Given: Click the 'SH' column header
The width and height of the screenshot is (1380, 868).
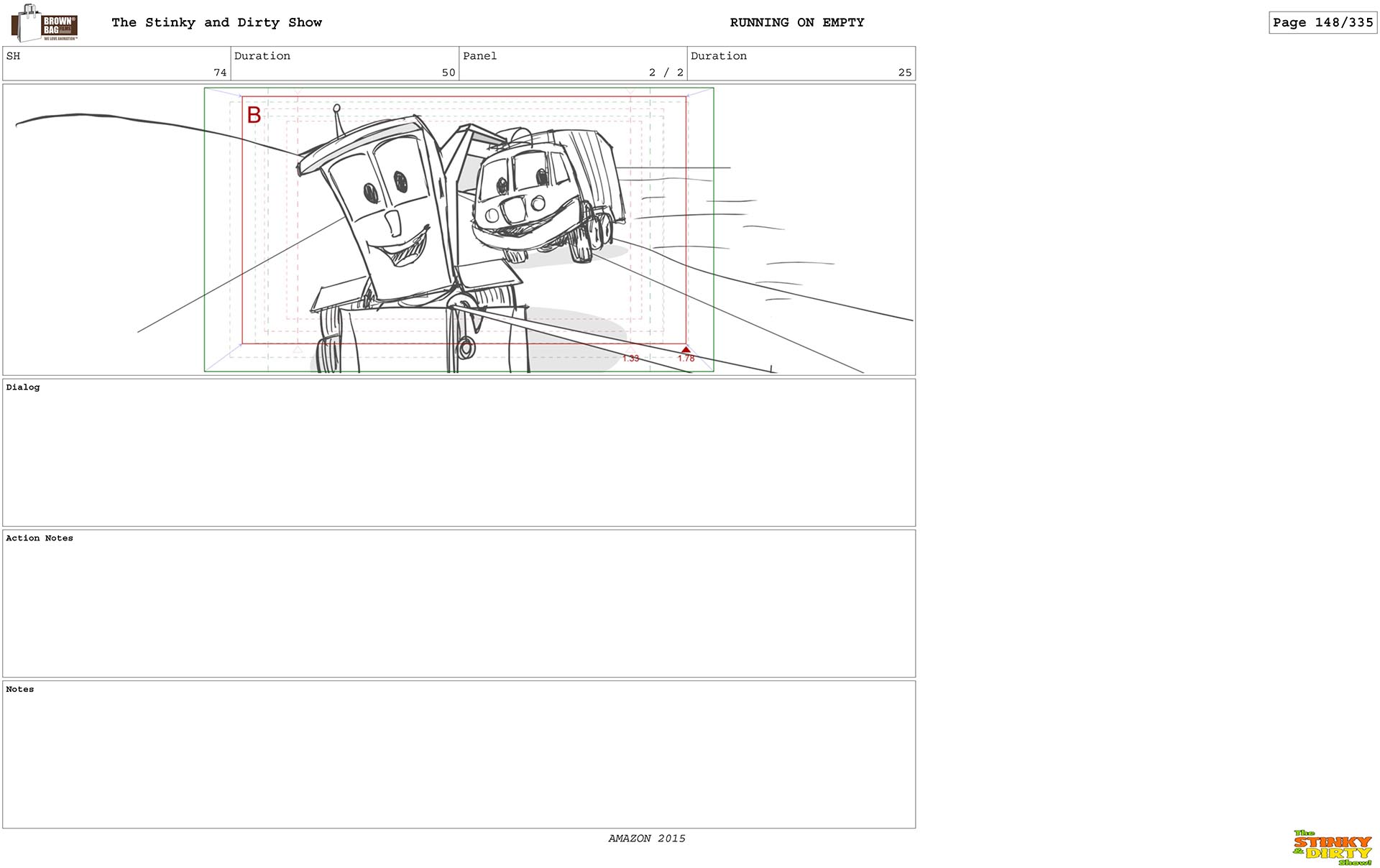Looking at the screenshot, I should tap(13, 56).
